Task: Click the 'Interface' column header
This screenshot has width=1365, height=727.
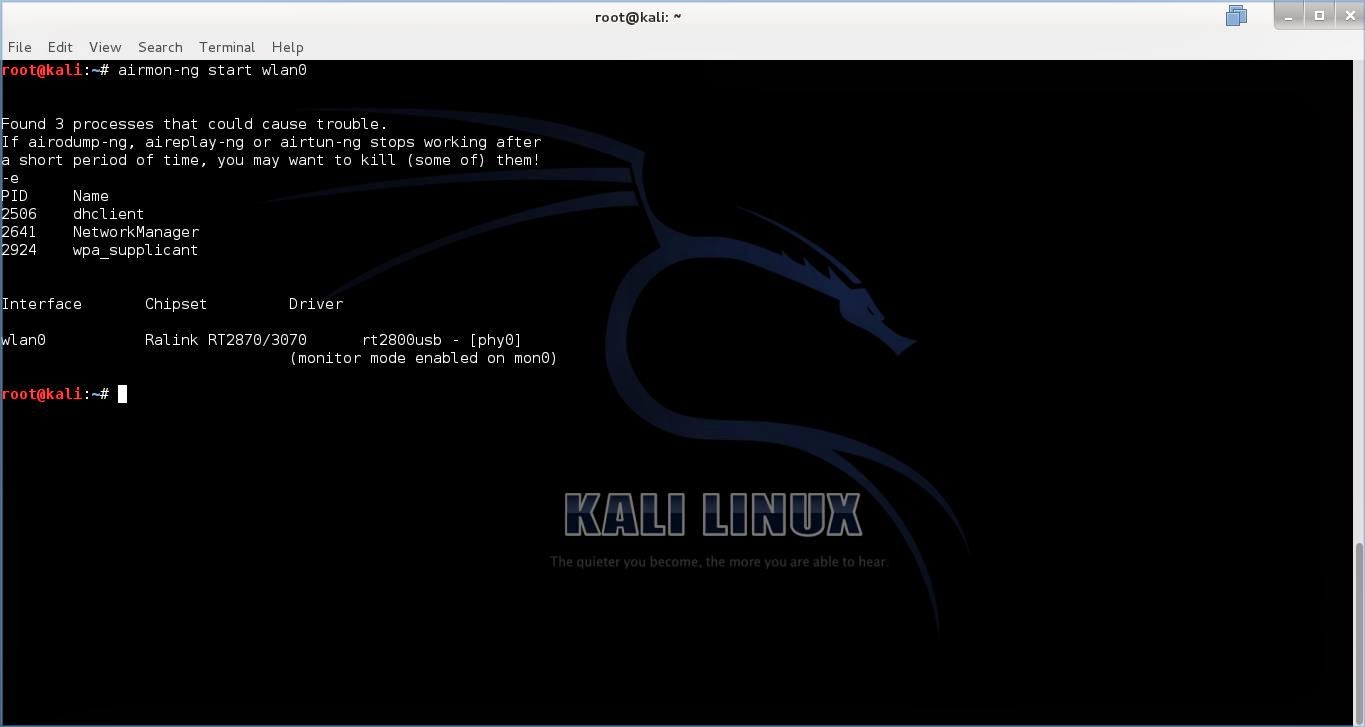Action: (41, 304)
